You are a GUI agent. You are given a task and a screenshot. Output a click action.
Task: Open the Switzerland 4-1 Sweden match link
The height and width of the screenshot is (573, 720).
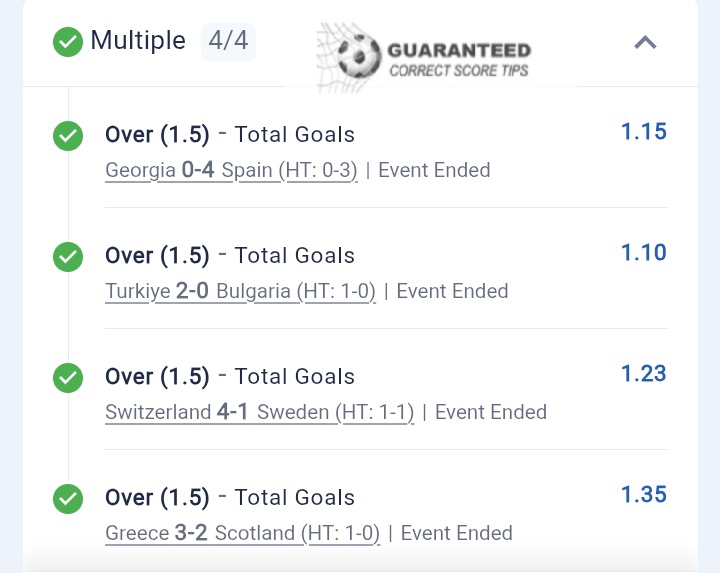[x=259, y=412]
